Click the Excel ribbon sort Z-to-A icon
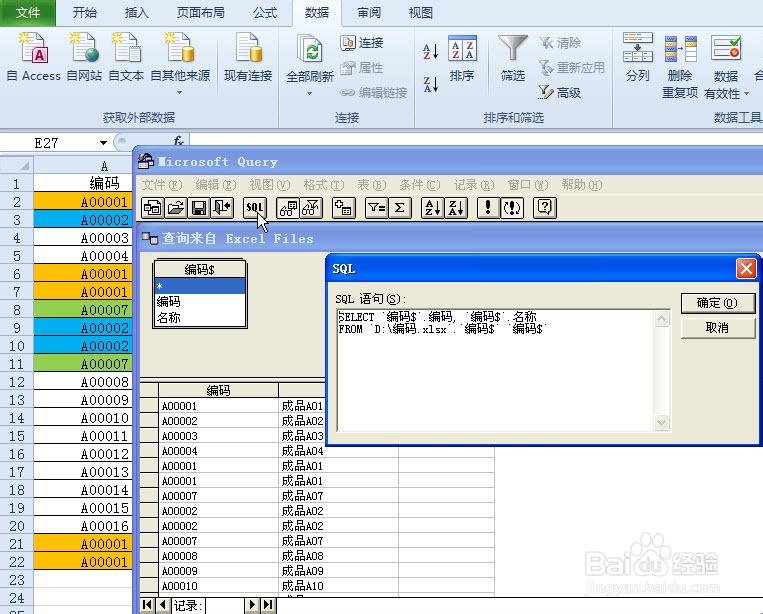Screen dimensions: 763x614 click(x=431, y=84)
